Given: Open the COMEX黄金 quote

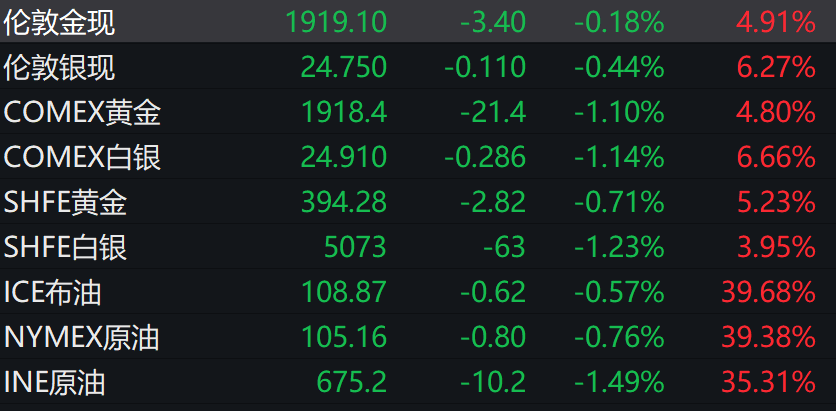Looking at the screenshot, I should (82, 112).
